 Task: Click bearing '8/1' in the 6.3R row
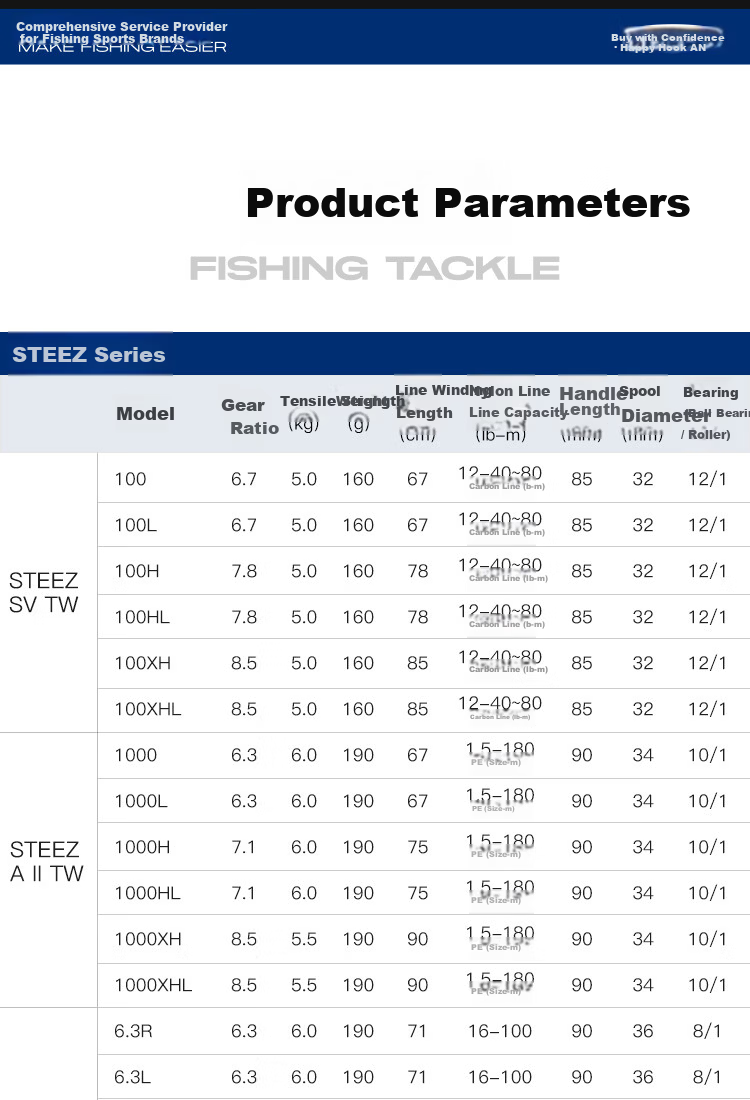tap(707, 1031)
